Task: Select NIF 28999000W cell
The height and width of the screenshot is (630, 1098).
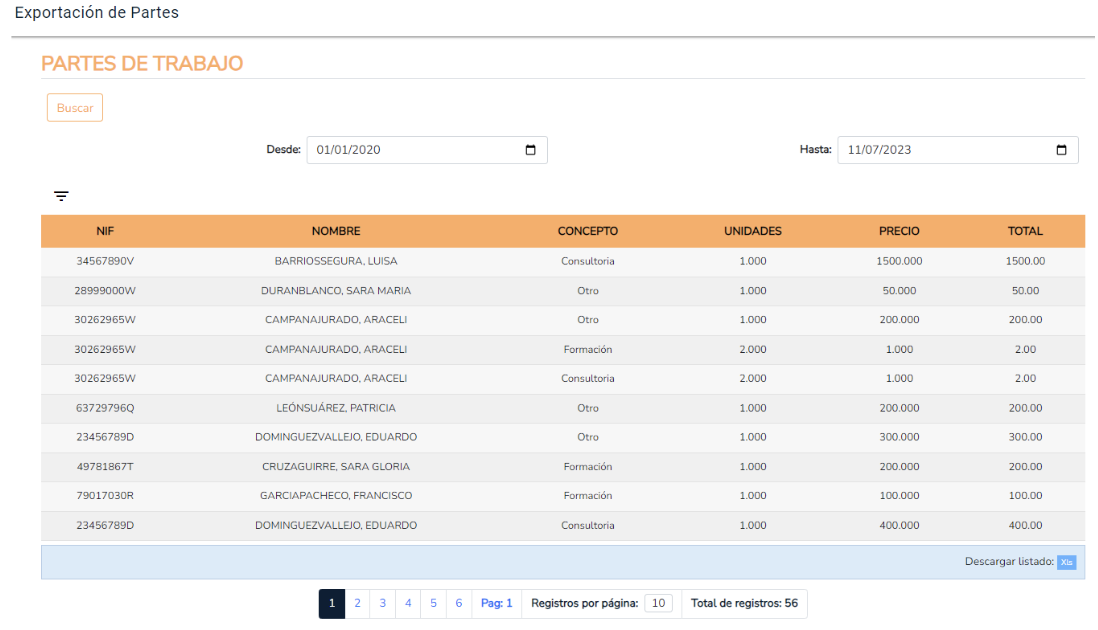Action: [105, 290]
